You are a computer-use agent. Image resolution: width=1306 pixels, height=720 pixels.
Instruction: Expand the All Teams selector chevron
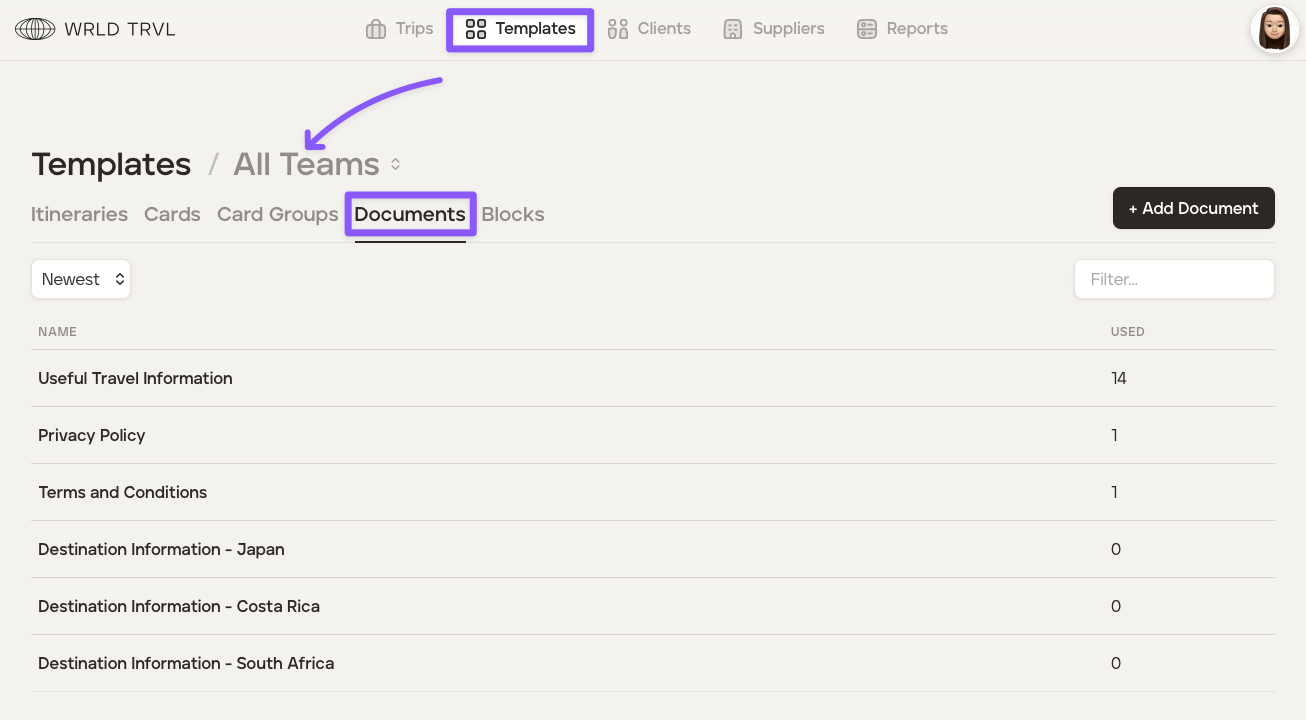pyautogui.click(x=396, y=164)
